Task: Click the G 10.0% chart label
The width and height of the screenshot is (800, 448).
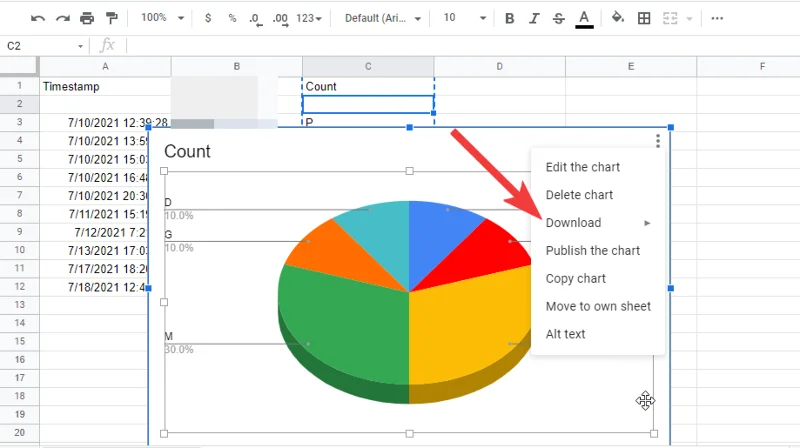Action: 179,241
